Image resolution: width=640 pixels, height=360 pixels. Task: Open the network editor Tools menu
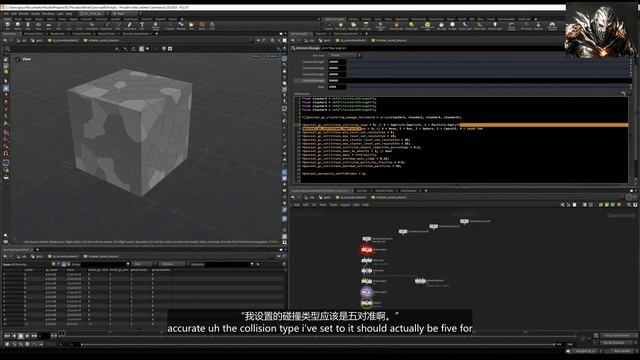(x=333, y=204)
